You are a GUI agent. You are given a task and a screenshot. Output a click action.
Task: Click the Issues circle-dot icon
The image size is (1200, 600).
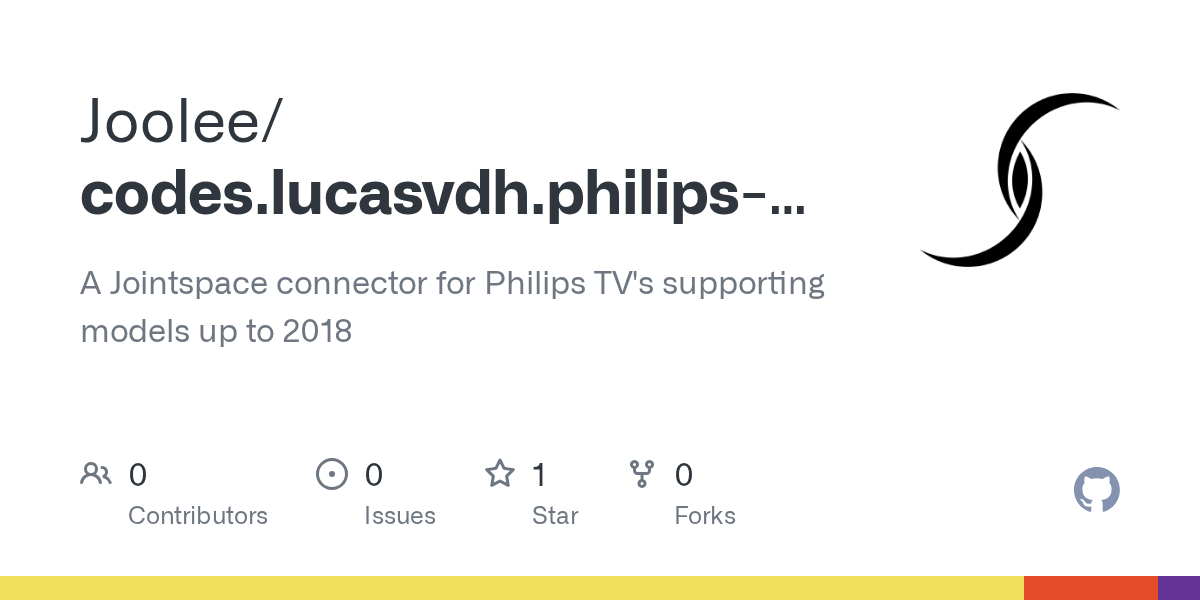click(x=331, y=474)
